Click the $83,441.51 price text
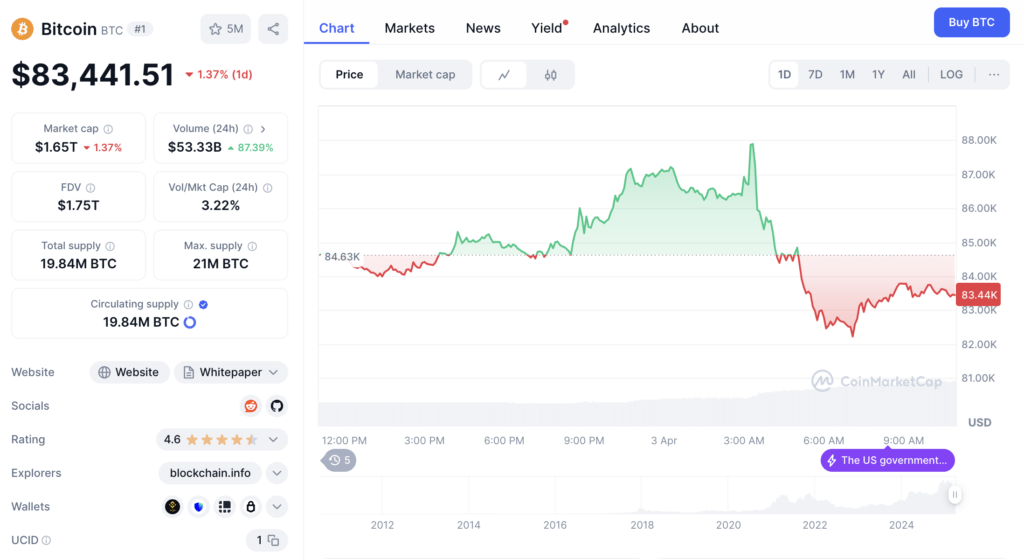 pos(93,74)
